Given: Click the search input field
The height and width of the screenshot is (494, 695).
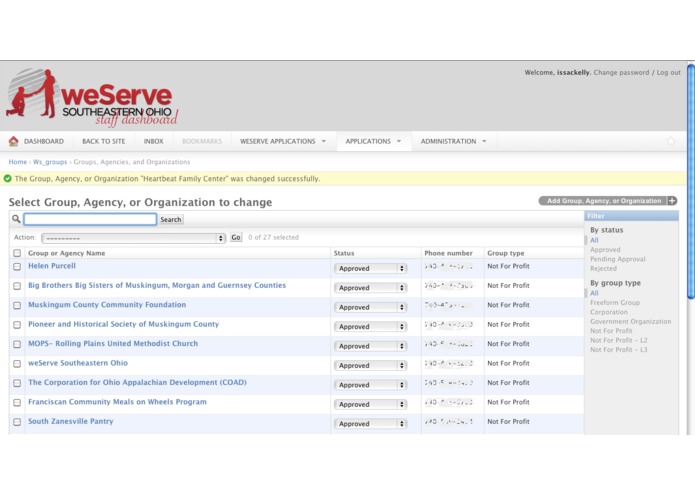Looking at the screenshot, I should 90,219.
